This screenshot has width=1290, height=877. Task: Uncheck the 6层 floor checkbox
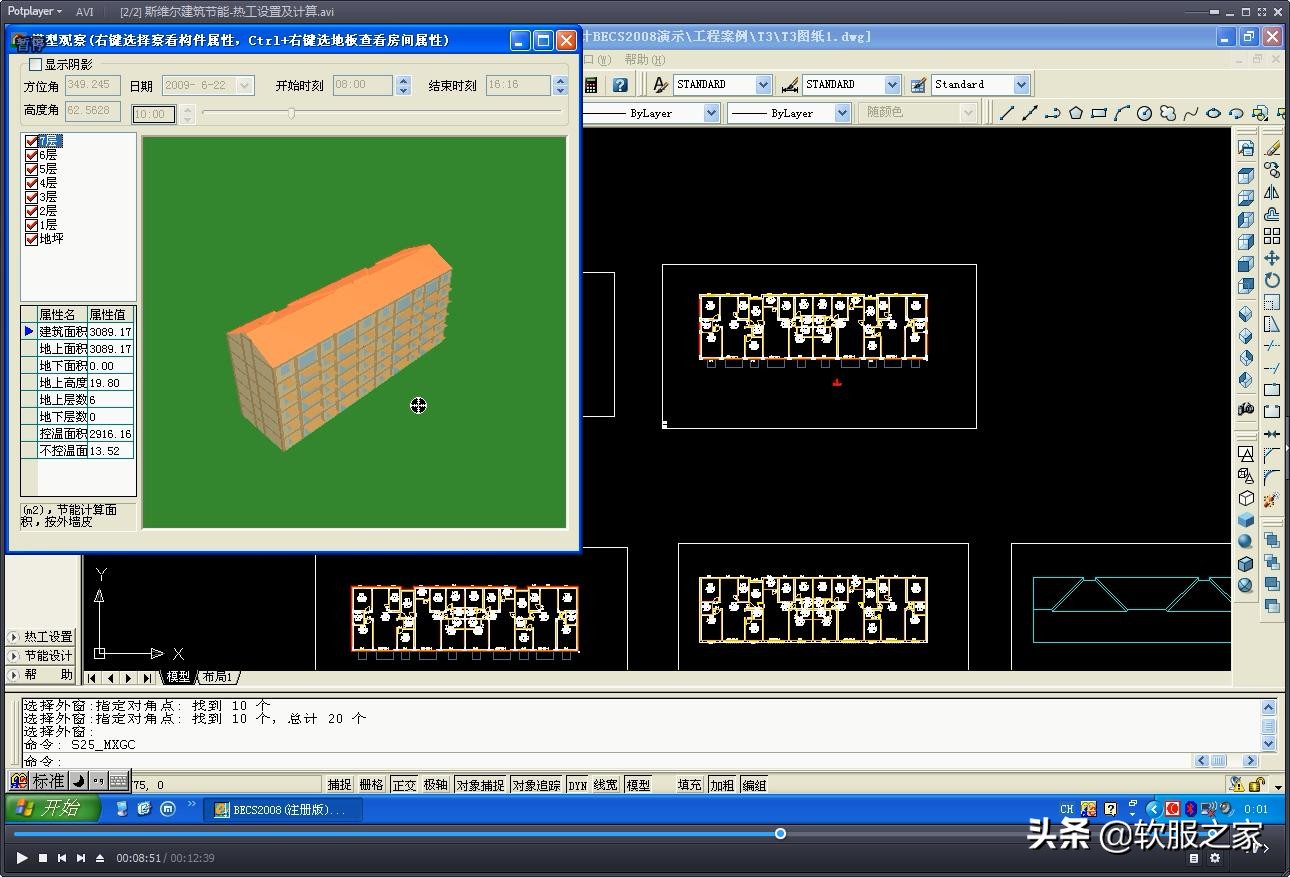point(32,155)
